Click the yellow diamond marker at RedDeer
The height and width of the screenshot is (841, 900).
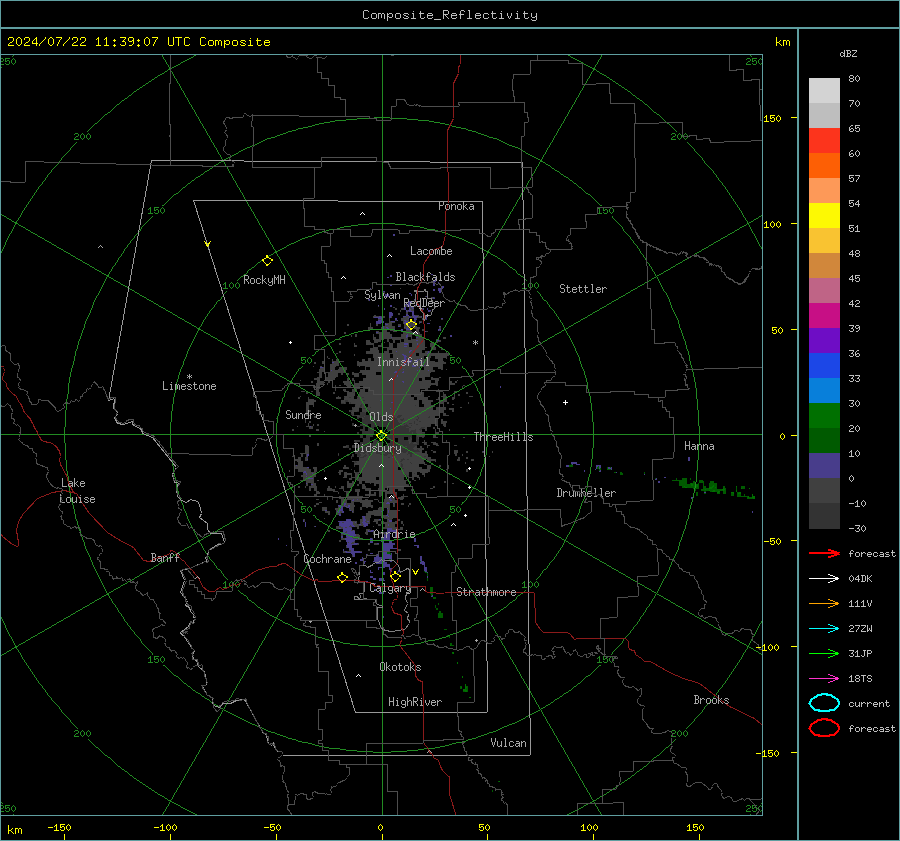411,325
